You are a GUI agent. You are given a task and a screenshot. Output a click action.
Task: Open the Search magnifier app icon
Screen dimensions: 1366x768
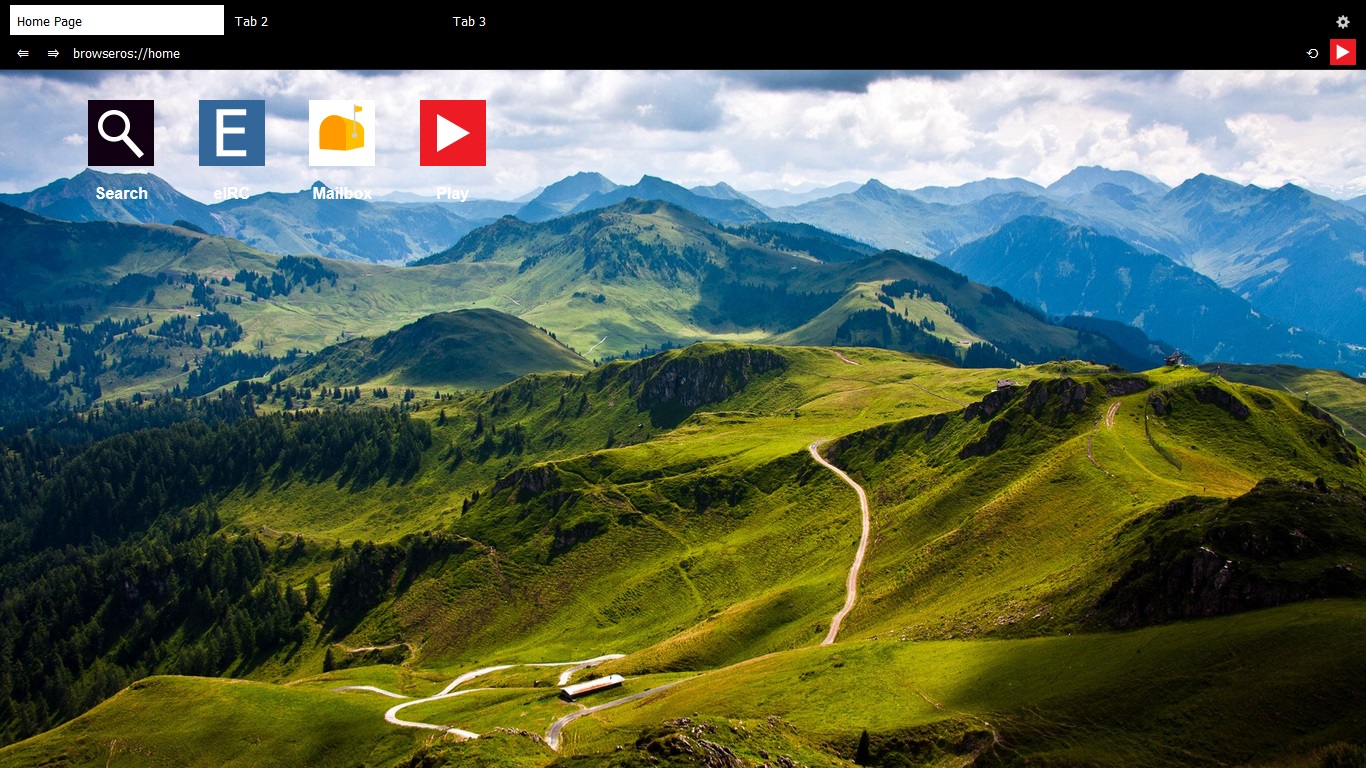[x=121, y=133]
